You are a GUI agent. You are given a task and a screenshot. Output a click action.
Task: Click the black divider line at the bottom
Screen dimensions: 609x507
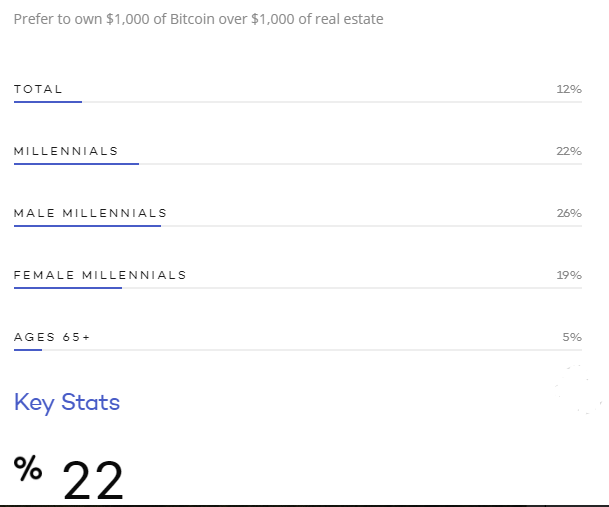tap(304, 504)
